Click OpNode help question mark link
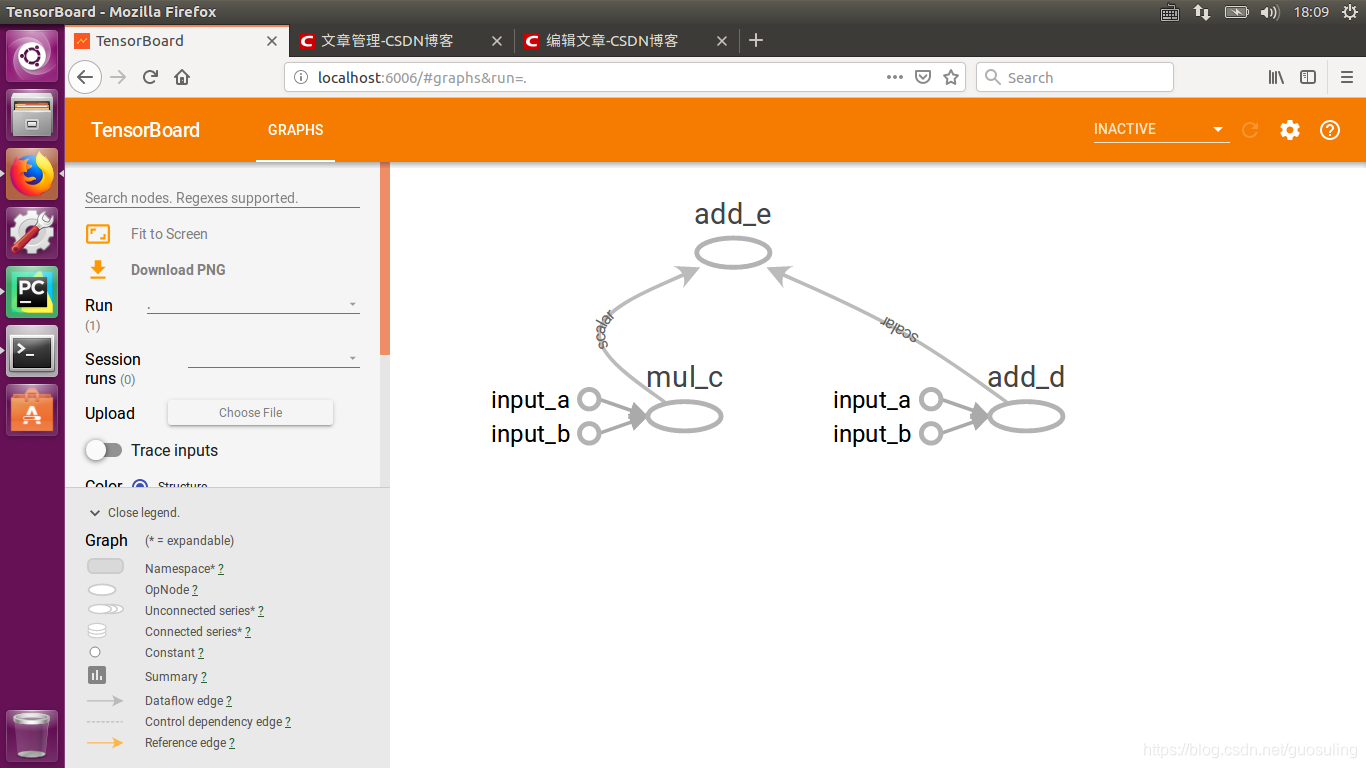This screenshot has height=768, width=1366. pyautogui.click(x=195, y=590)
